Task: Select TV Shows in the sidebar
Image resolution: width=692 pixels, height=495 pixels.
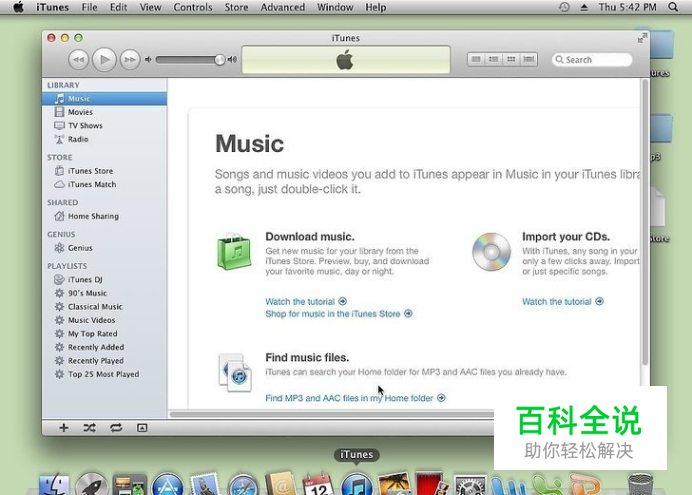Action: [x=105, y=125]
